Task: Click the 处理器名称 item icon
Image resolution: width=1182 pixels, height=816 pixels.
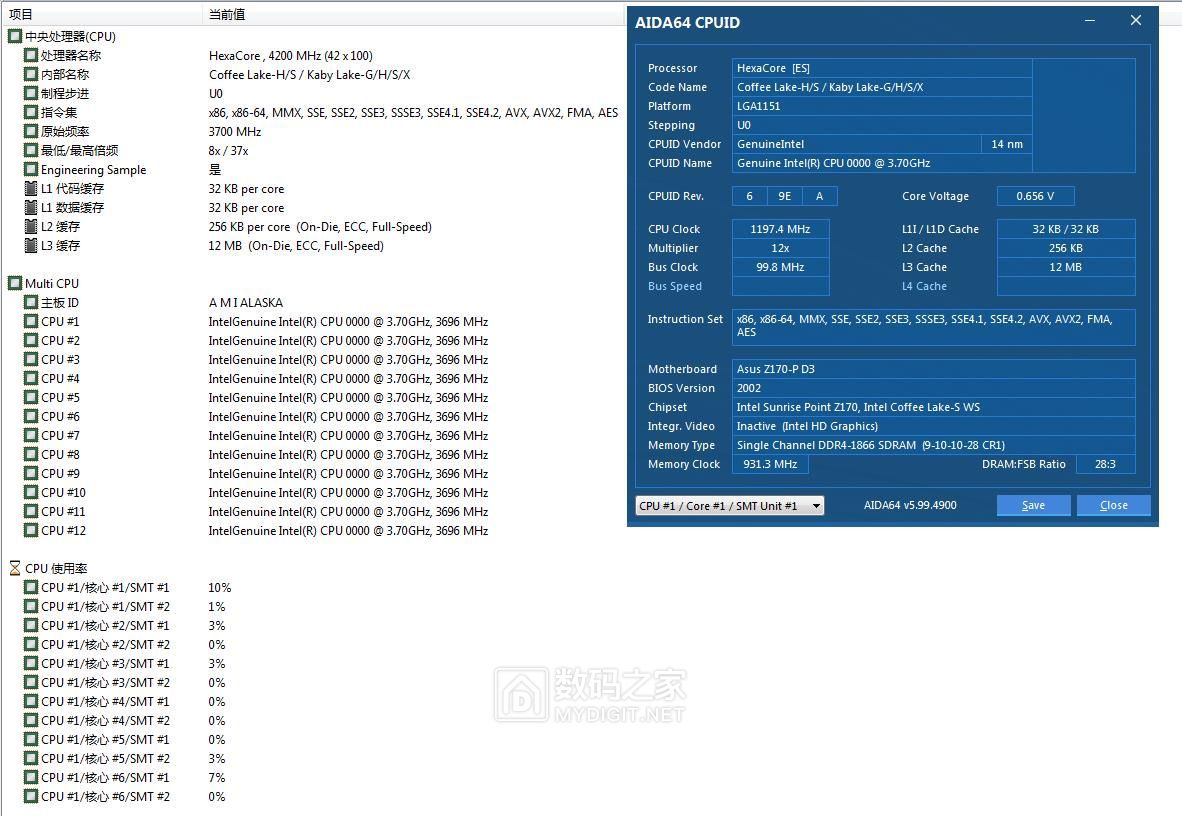Action: click(x=30, y=55)
